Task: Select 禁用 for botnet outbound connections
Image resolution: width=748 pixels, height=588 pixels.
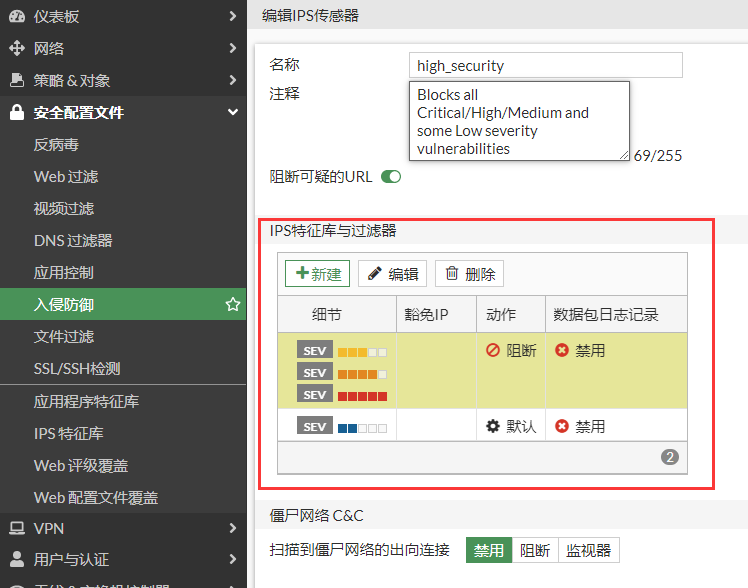Action: click(488, 550)
